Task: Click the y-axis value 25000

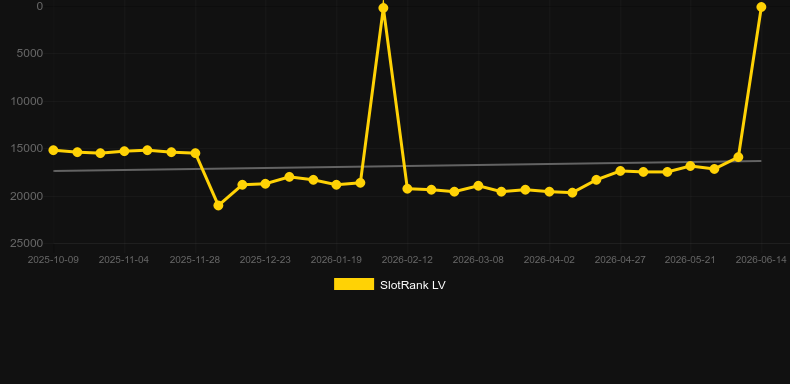Action: click(x=27, y=243)
